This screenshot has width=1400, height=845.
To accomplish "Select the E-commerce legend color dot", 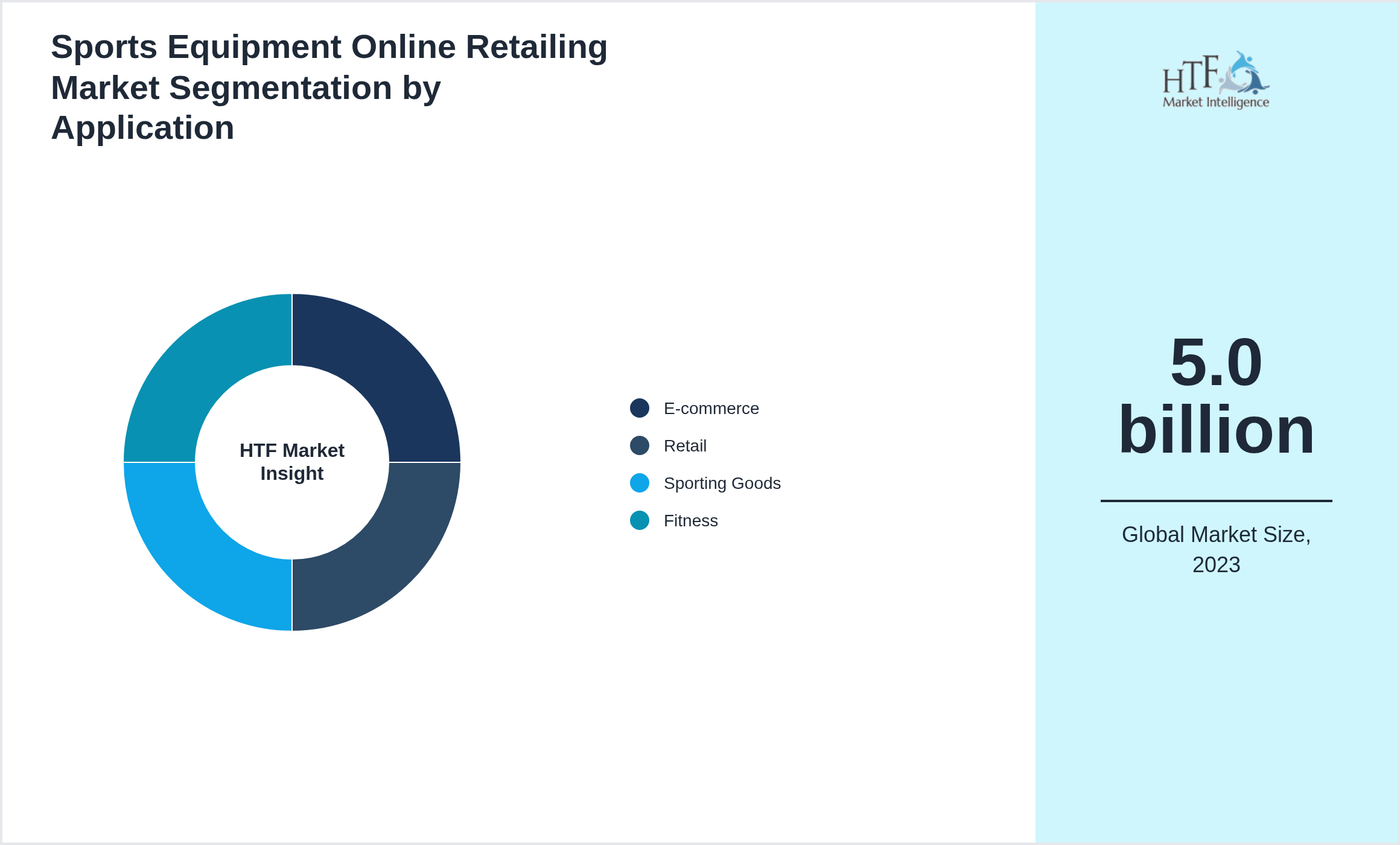I will [639, 408].
